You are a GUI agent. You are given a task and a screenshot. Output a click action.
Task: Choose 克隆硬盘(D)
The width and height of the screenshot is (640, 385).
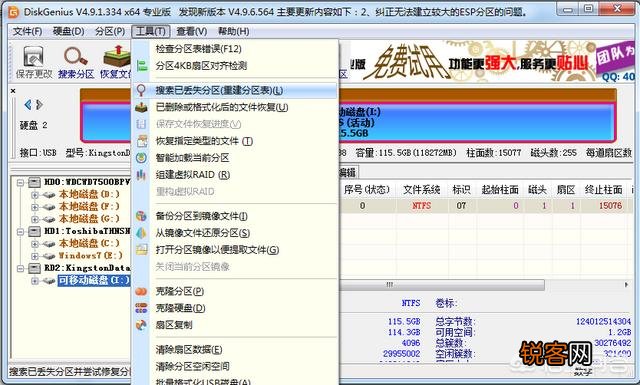[x=236, y=308]
